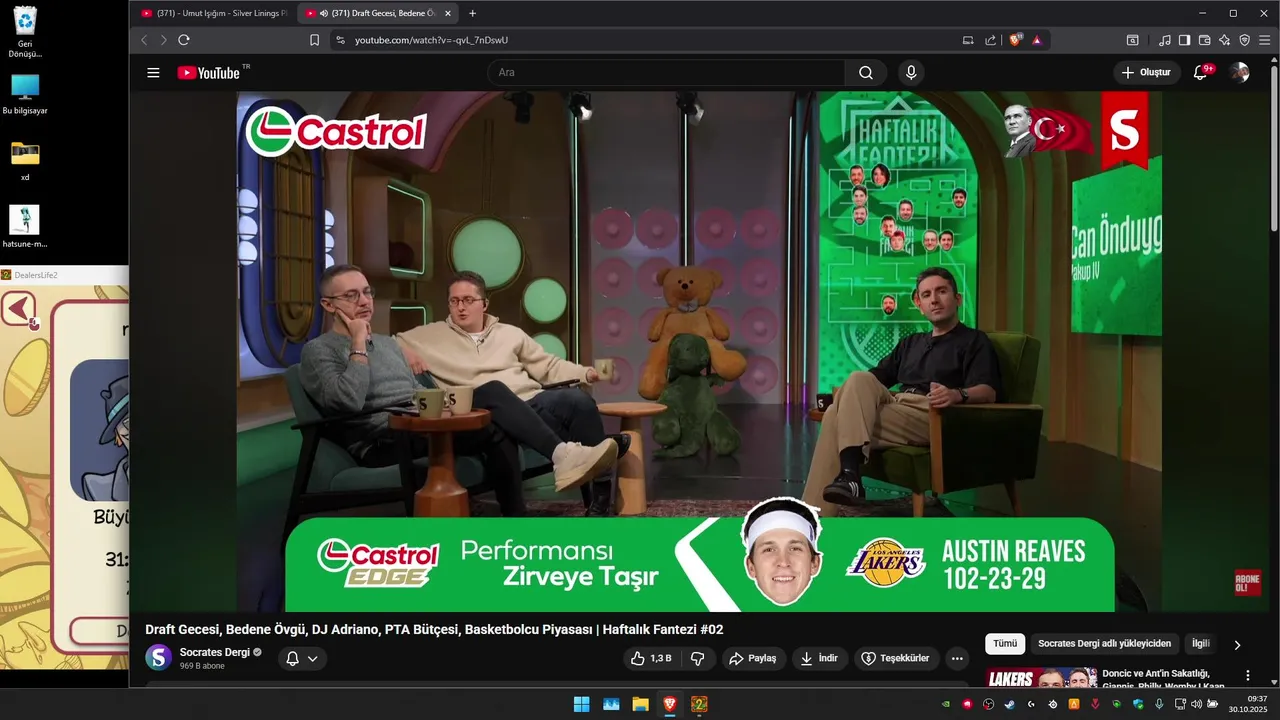Start voice search with the microphone icon
The height and width of the screenshot is (720, 1280).
911,72
